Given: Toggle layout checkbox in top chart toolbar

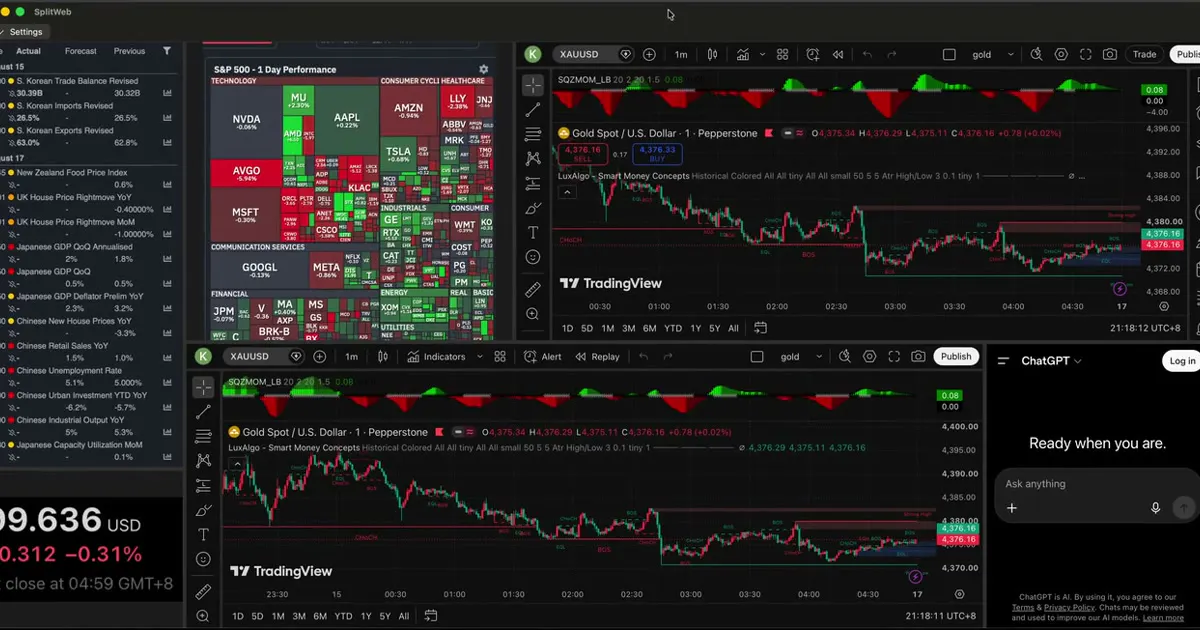Looking at the screenshot, I should coord(949,54).
